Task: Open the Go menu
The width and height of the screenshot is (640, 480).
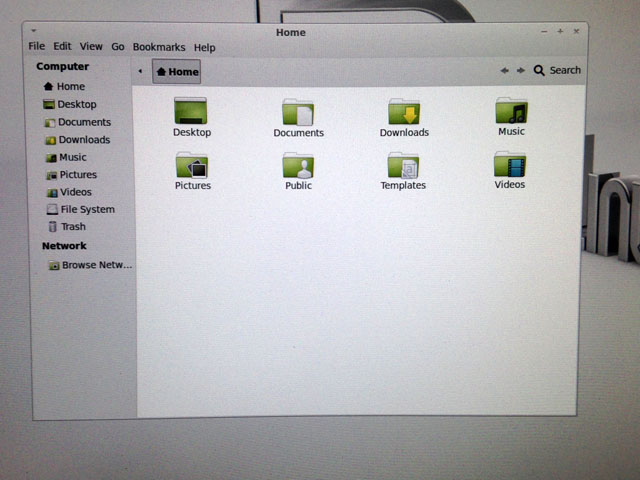Action: click(x=118, y=47)
